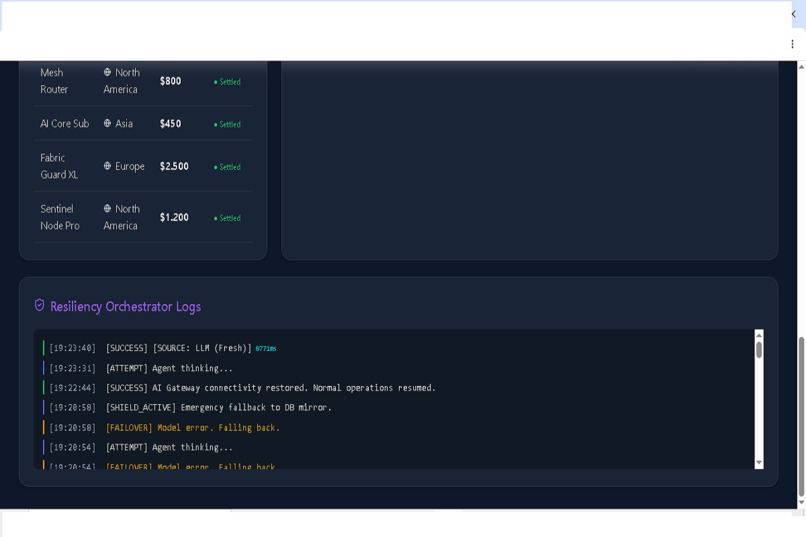Click the log panel scroll-down arrow
This screenshot has width=806, height=537.
point(759,462)
